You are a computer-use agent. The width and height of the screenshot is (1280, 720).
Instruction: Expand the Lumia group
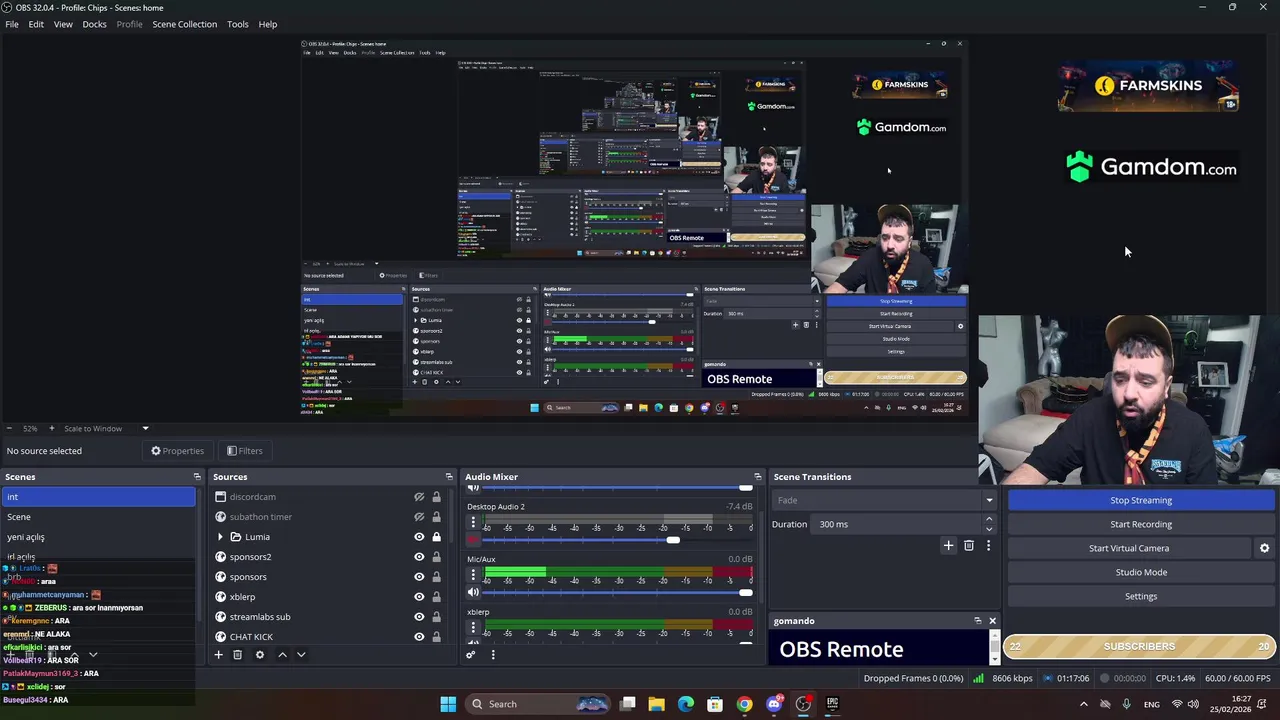[x=220, y=537]
